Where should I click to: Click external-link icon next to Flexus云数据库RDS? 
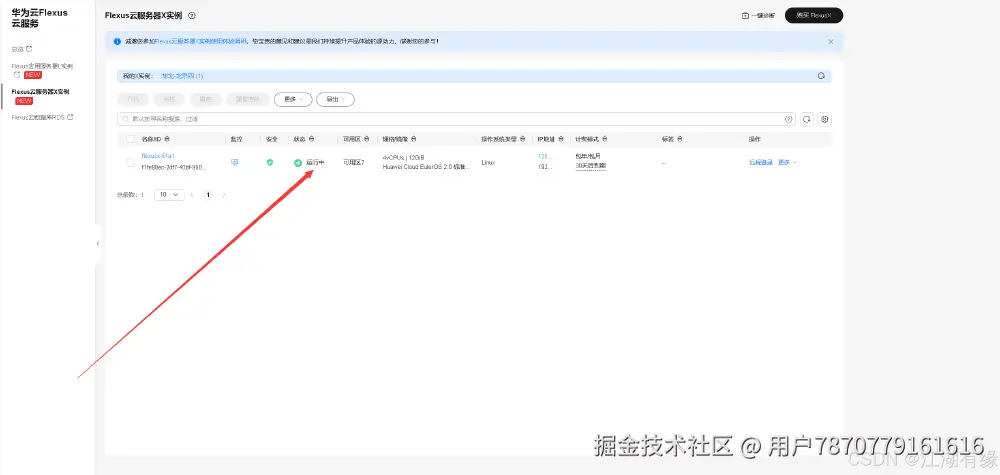tap(70, 117)
